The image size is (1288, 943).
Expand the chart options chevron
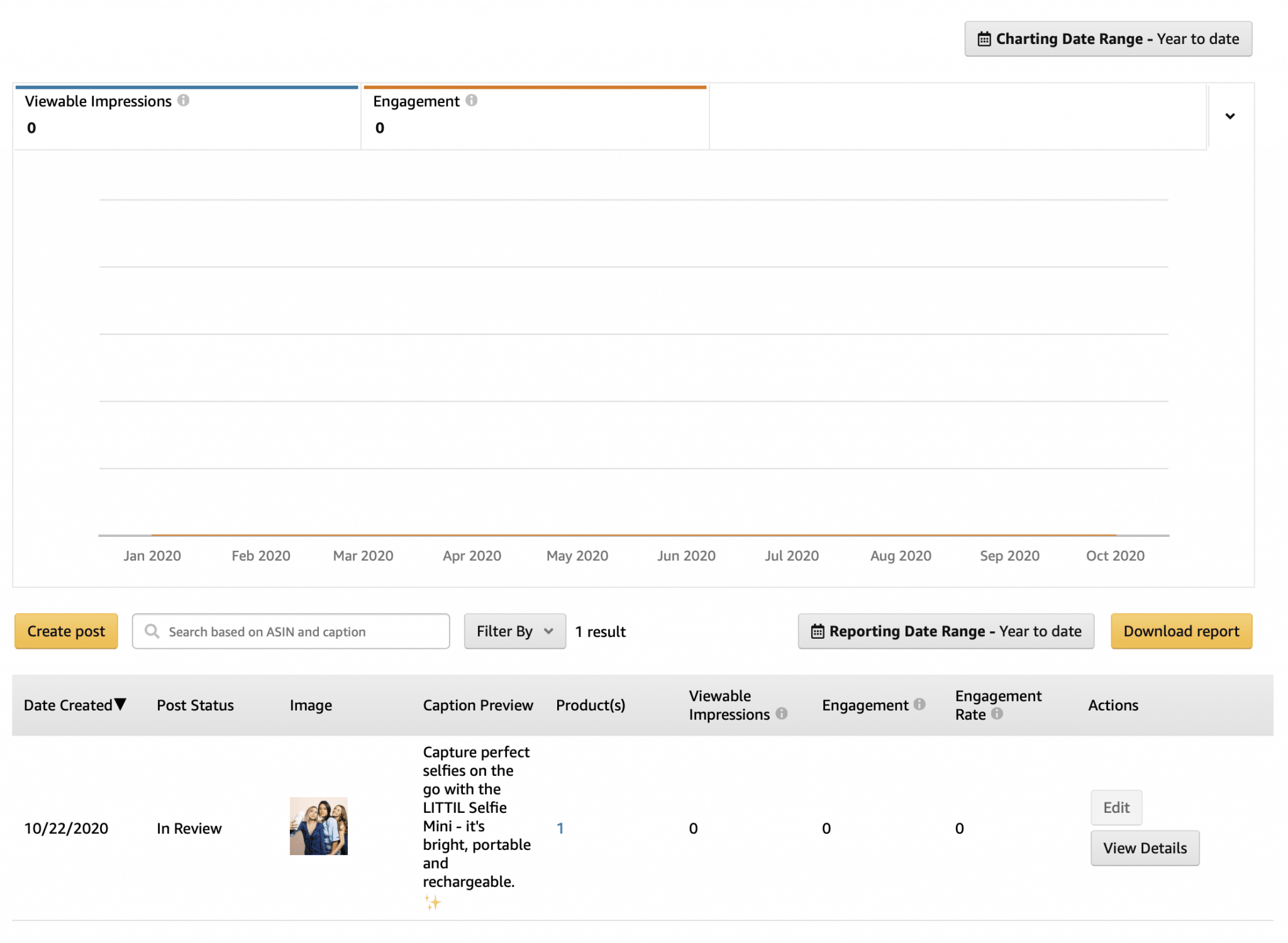[1230, 116]
